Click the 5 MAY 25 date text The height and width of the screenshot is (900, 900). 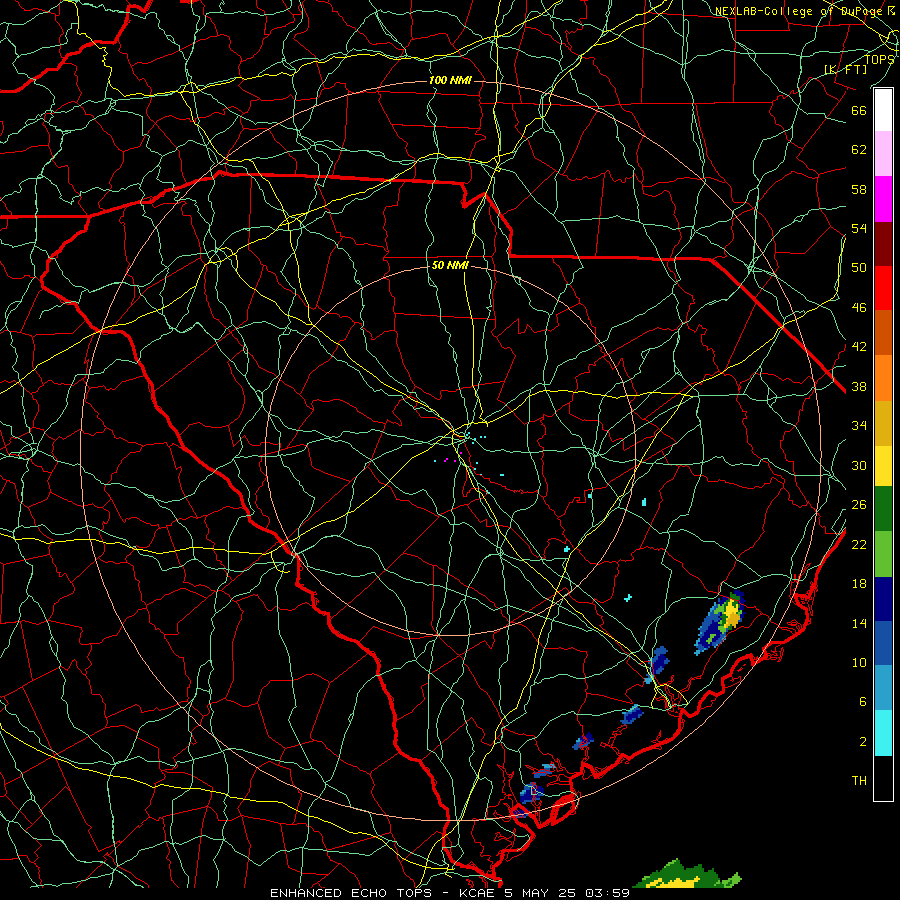coord(540,893)
